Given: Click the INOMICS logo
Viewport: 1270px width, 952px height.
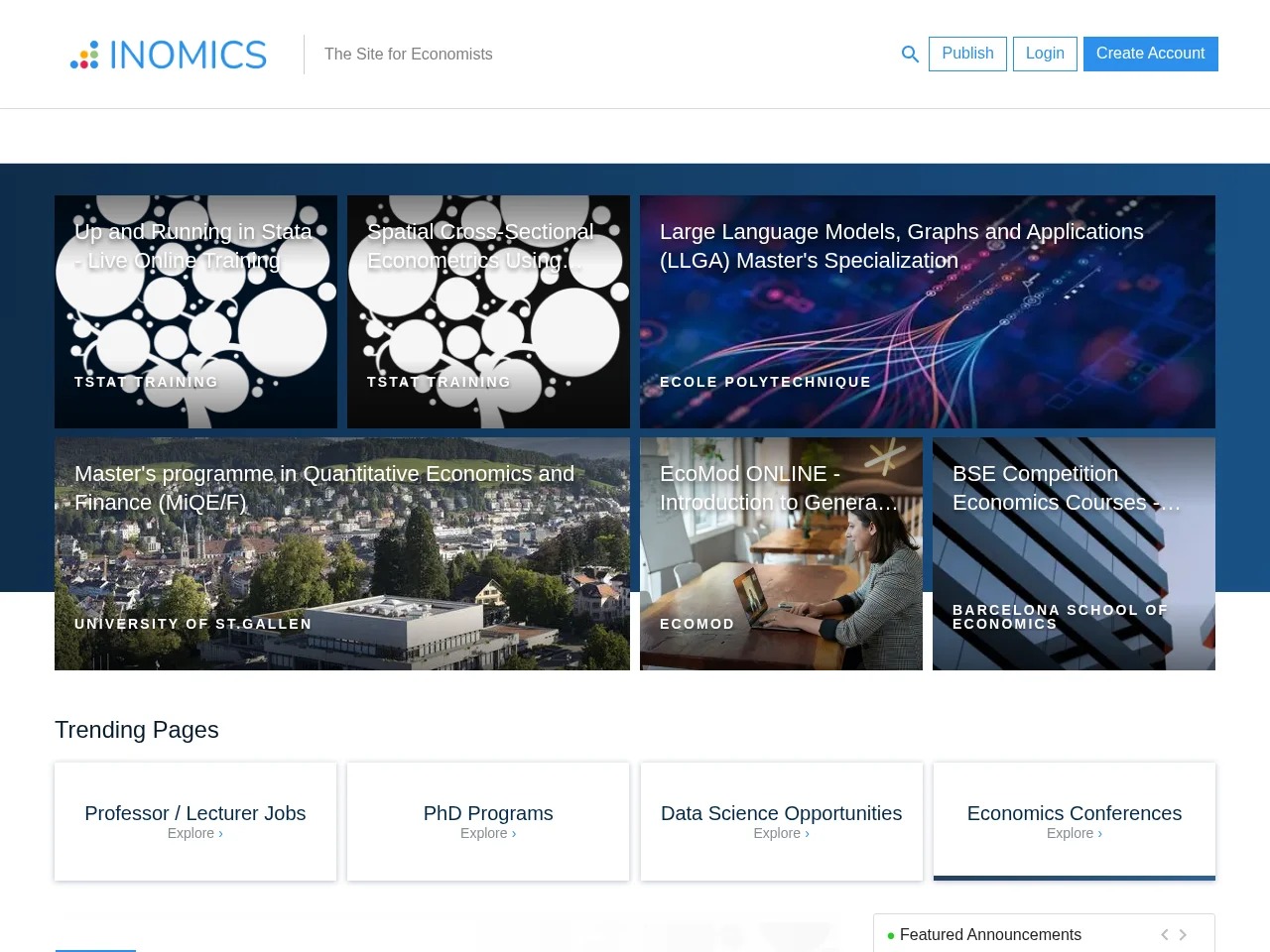Looking at the screenshot, I should click(x=169, y=55).
